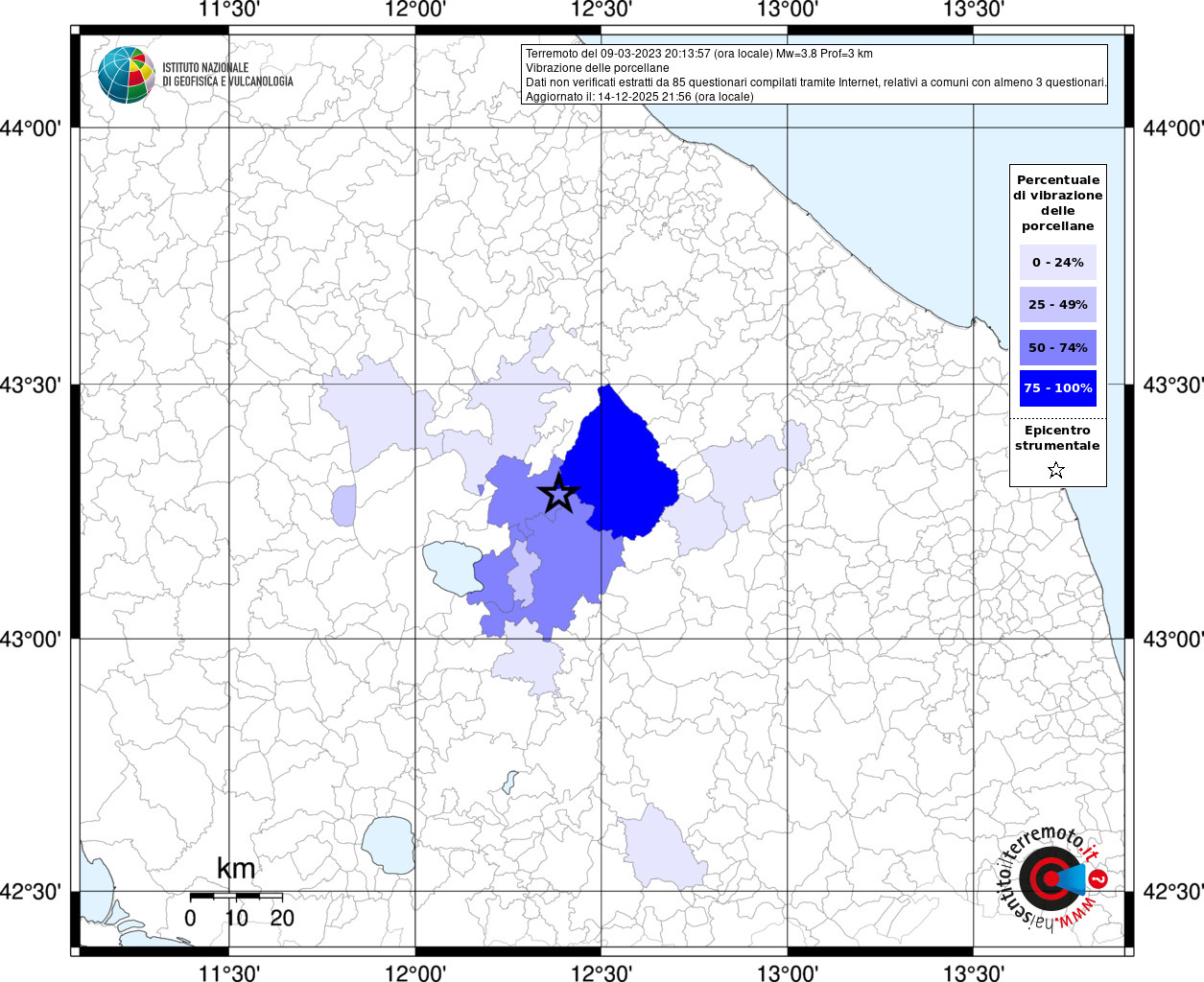1204x982 pixels.
Task: Click the top axis label 12°00'
Action: point(415,11)
